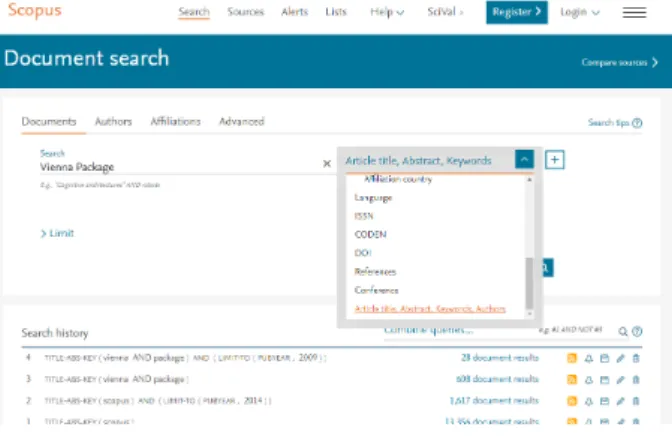Screen dimensions: 672x436
Task: Open the Help dropdown menu
Action: 387,12
